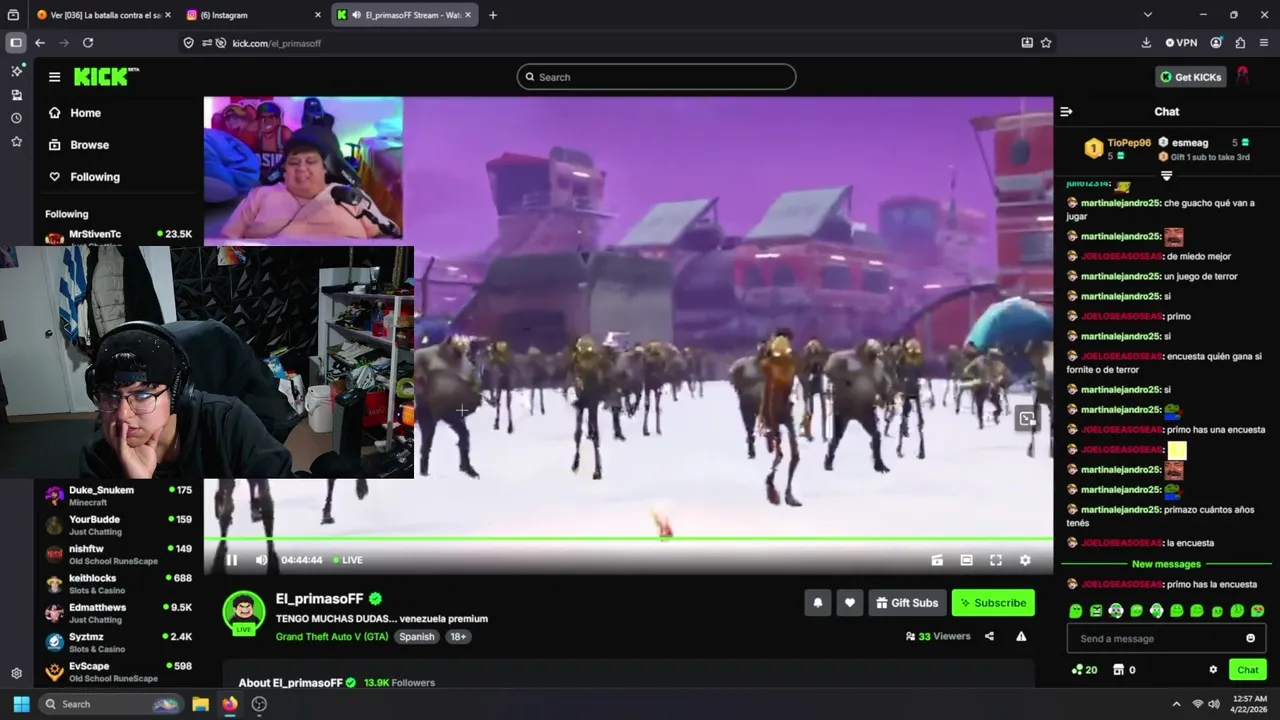The image size is (1280, 720).
Task: Open browser extensions puzzle icon
Action: click(x=1240, y=43)
